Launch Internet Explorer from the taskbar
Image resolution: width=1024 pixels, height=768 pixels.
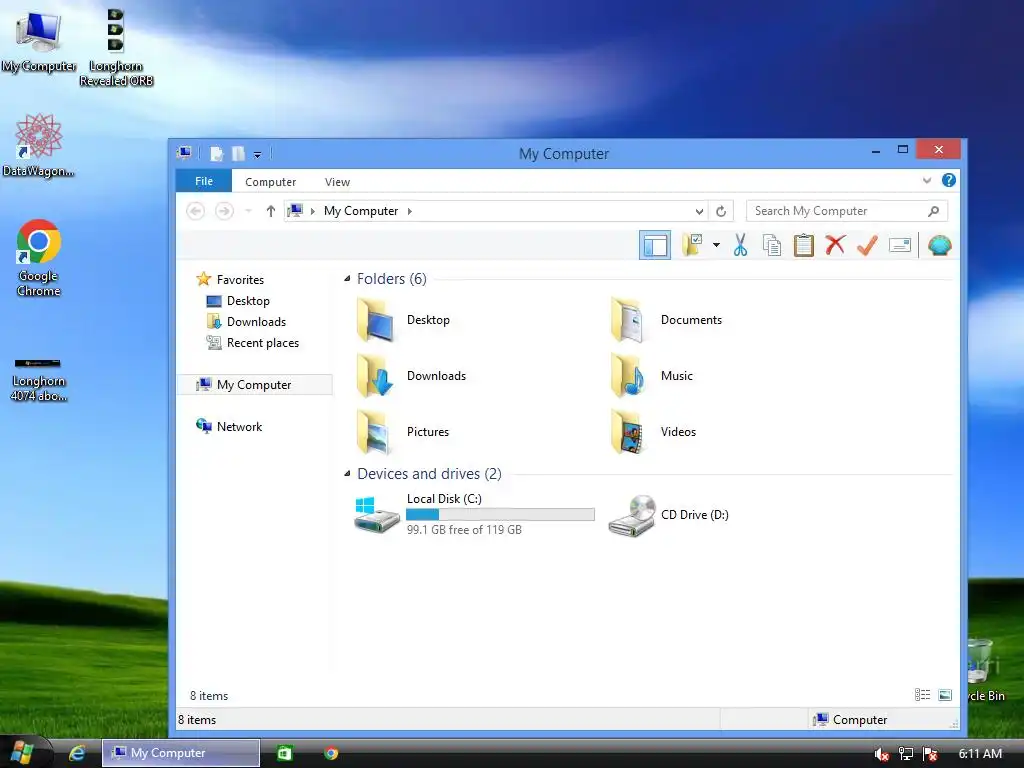tap(78, 754)
